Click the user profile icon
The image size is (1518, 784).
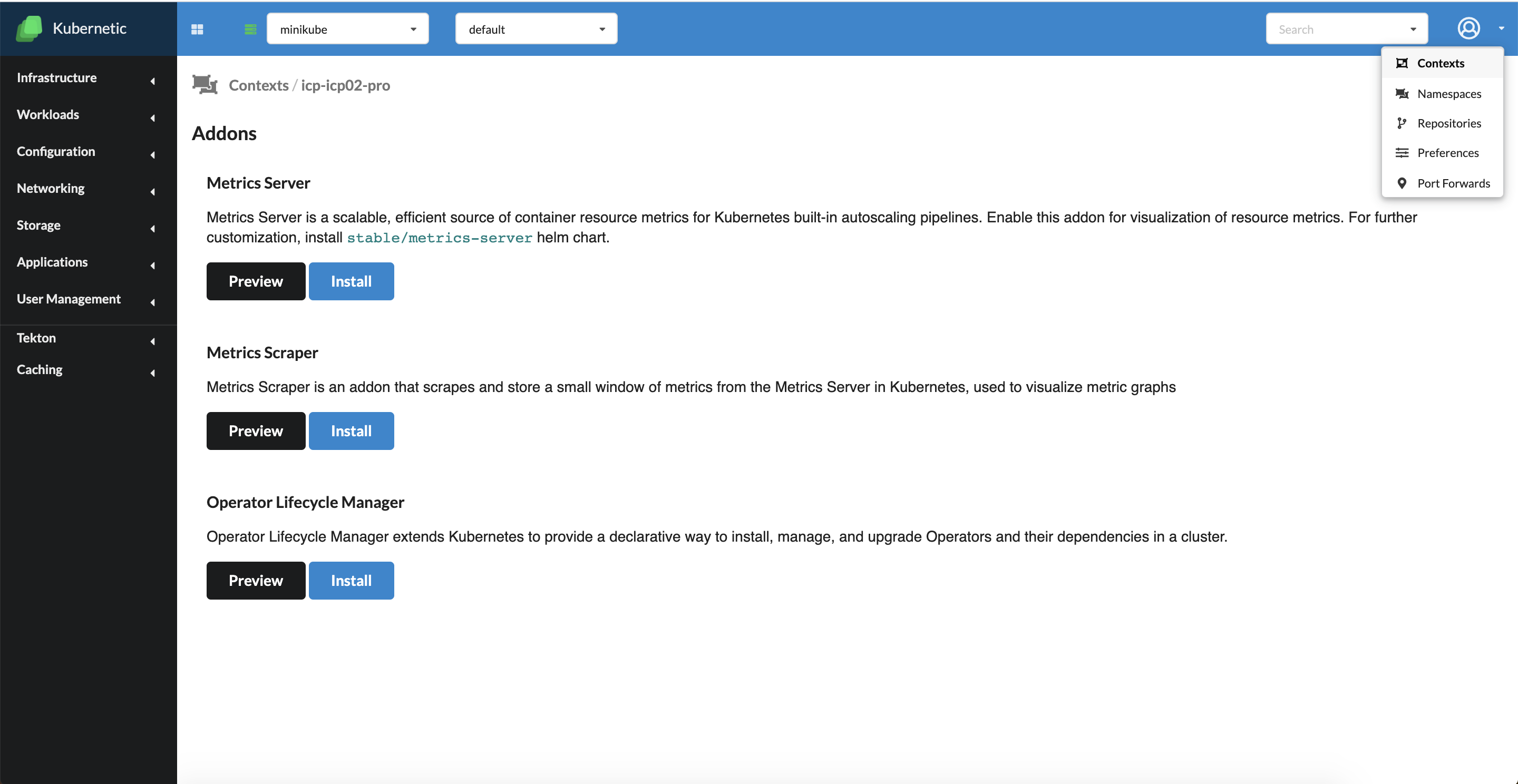pos(1469,28)
